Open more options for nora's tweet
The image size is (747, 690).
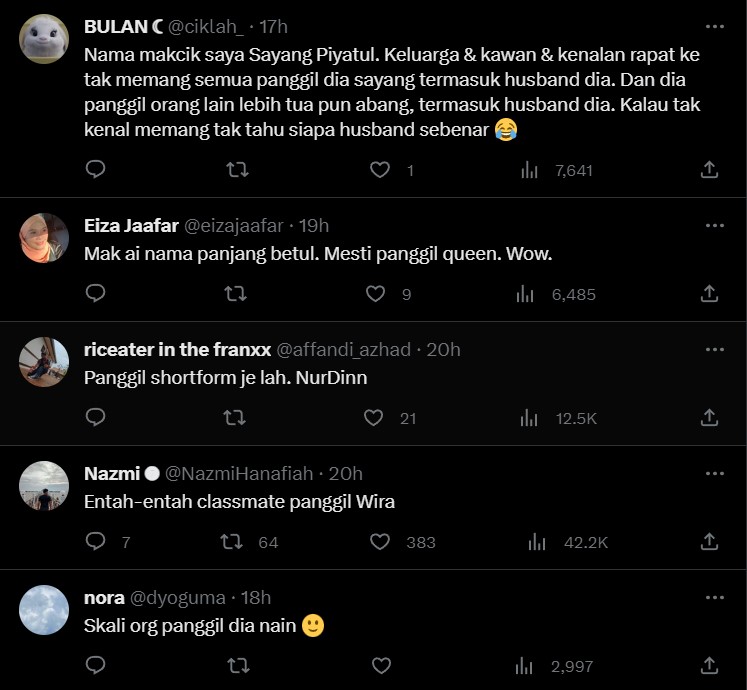tap(714, 597)
